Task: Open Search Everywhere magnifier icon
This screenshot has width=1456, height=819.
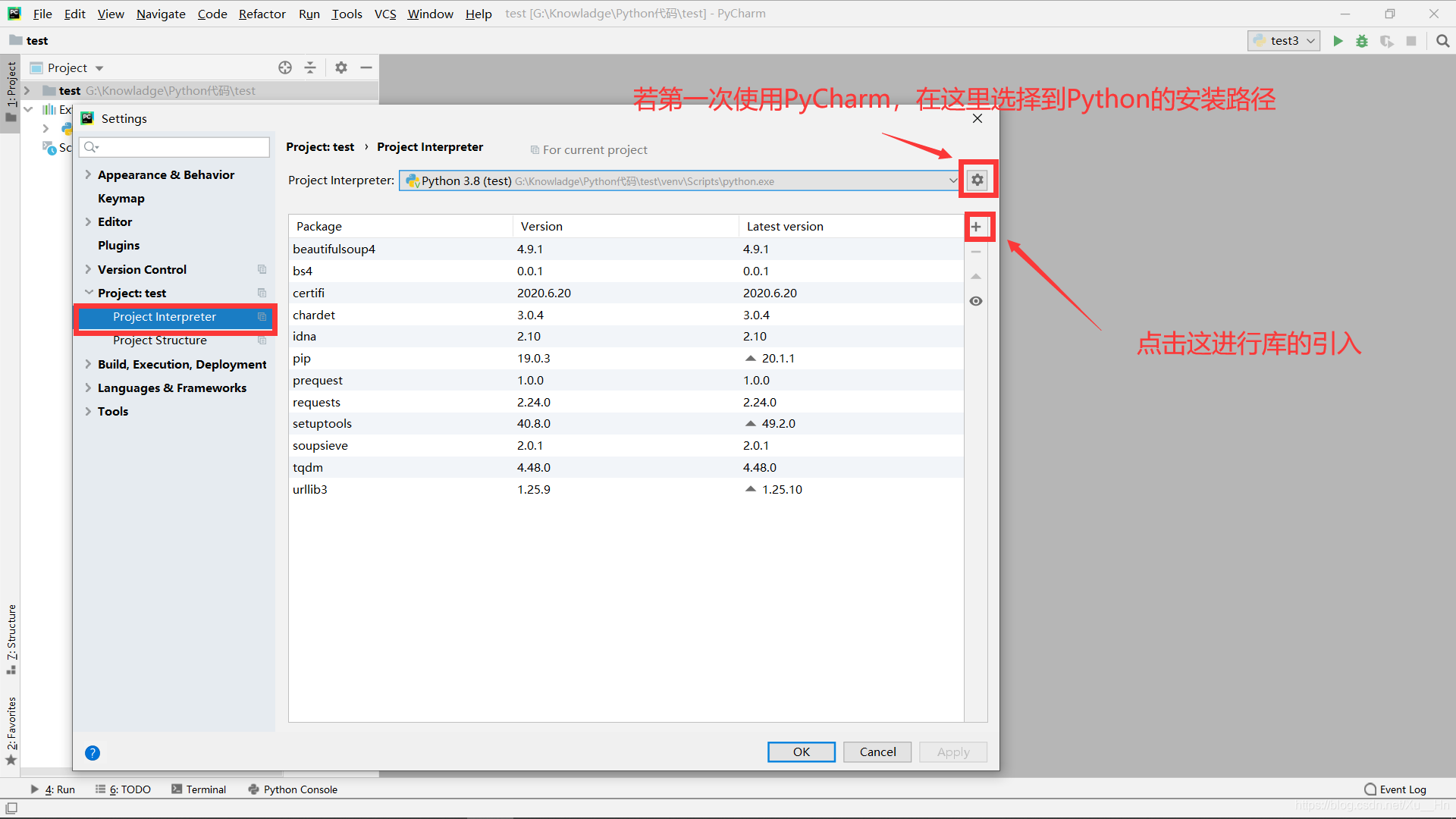Action: 1443,41
